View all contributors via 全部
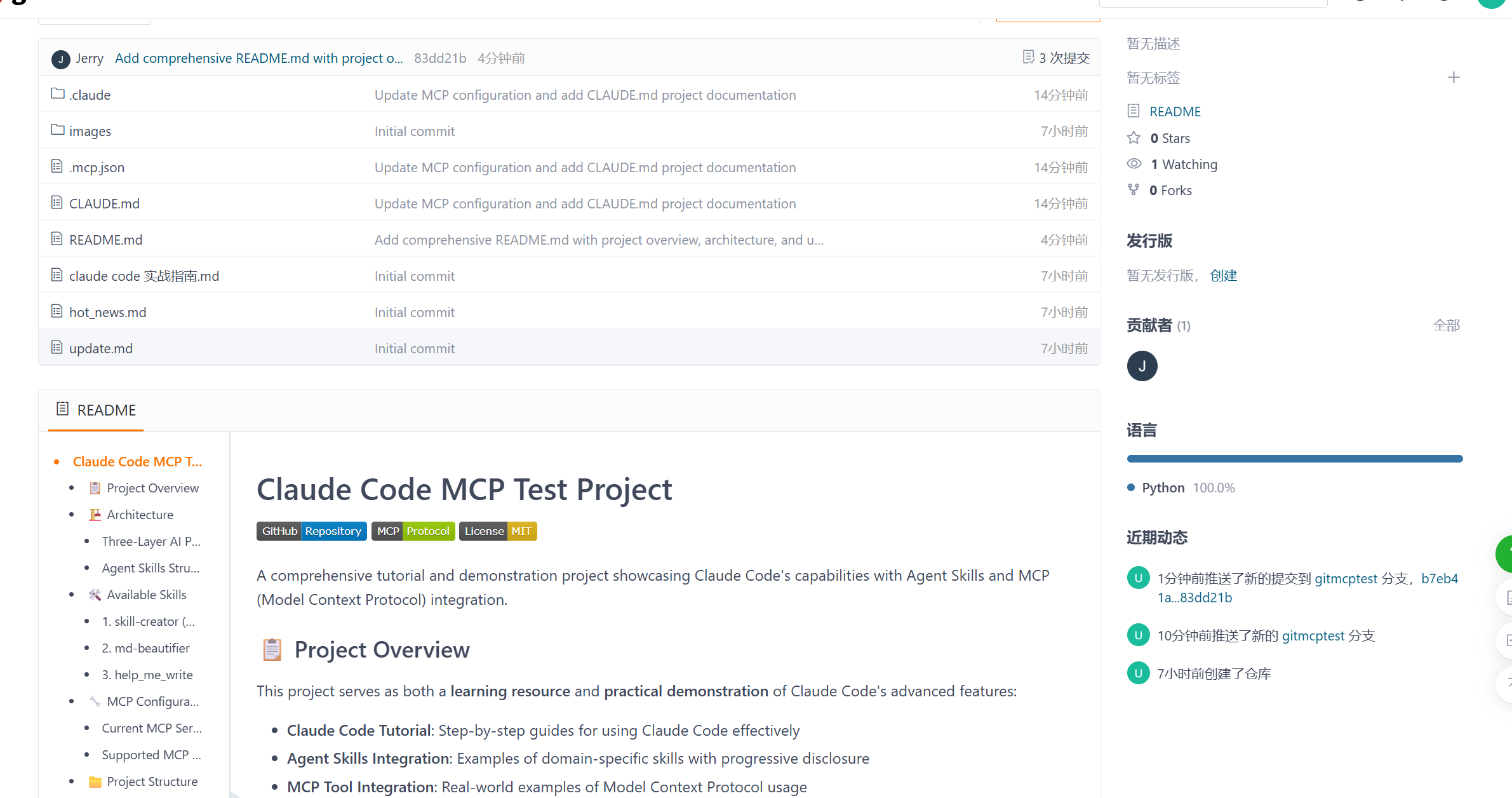The width and height of the screenshot is (1512, 798). (1446, 325)
